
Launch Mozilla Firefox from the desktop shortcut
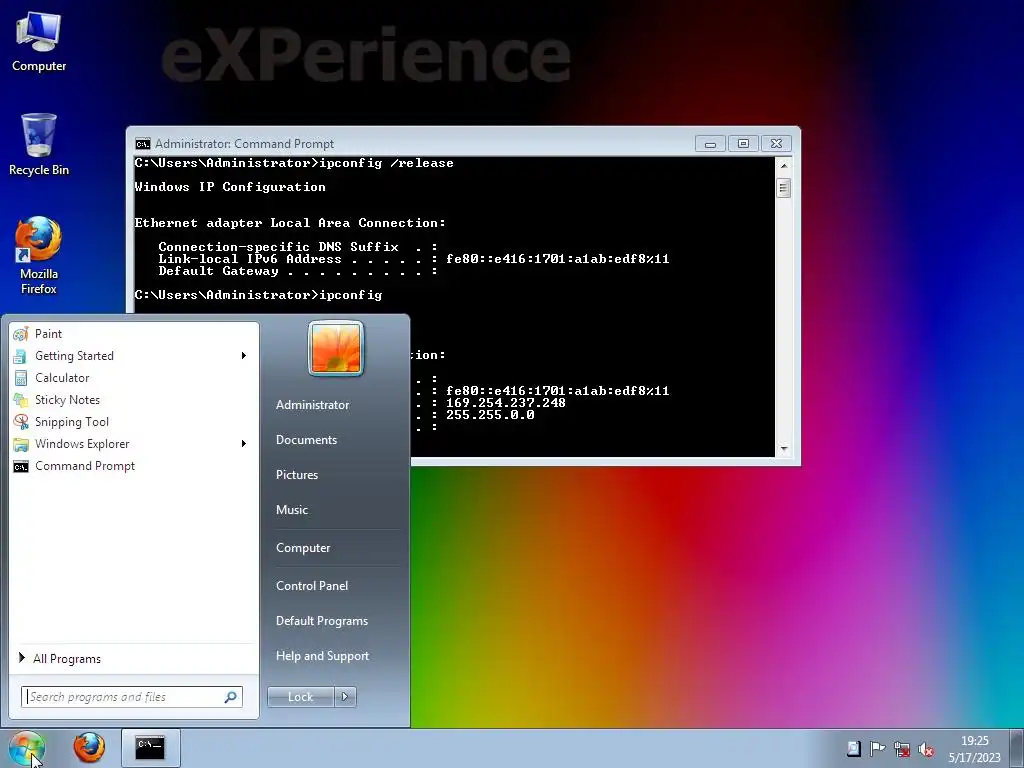[39, 255]
